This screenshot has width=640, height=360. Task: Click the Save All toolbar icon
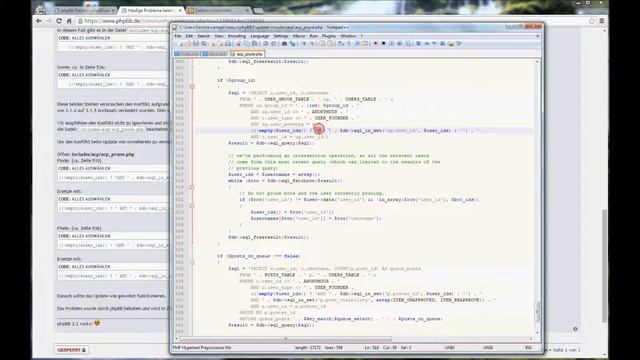[204, 43]
